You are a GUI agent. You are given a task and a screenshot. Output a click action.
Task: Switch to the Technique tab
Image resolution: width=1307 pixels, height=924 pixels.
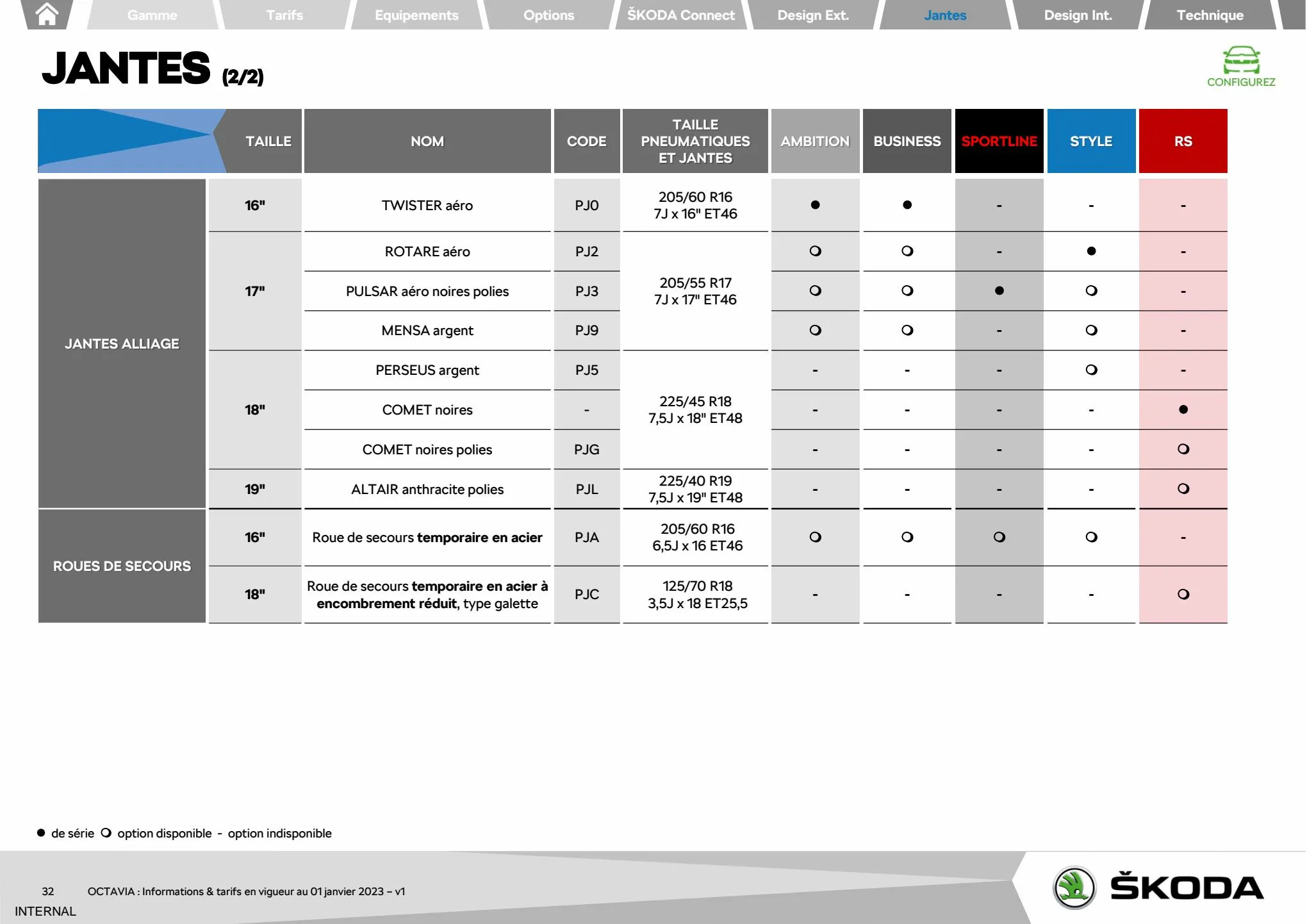click(x=1210, y=15)
